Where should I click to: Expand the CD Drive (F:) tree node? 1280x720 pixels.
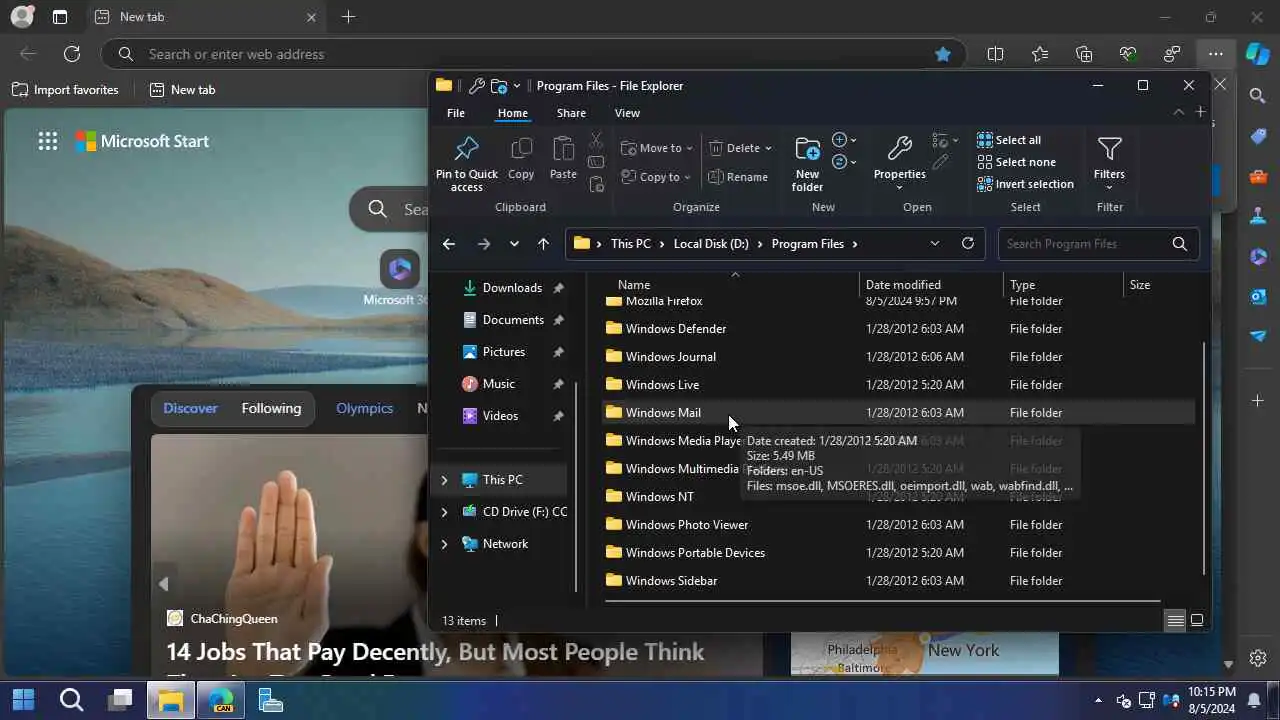[444, 512]
